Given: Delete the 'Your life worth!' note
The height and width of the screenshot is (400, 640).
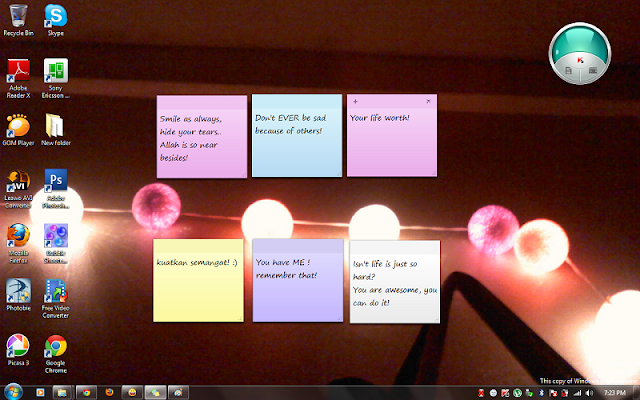Looking at the screenshot, I should (428, 101).
